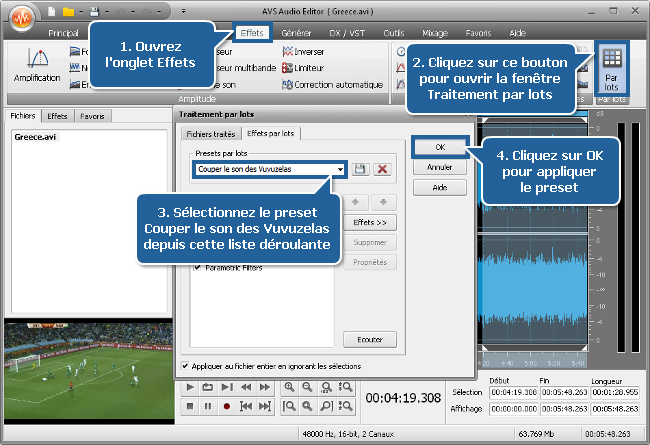Move effect up with the up arrow
This screenshot has height=445, width=650.
(355, 202)
